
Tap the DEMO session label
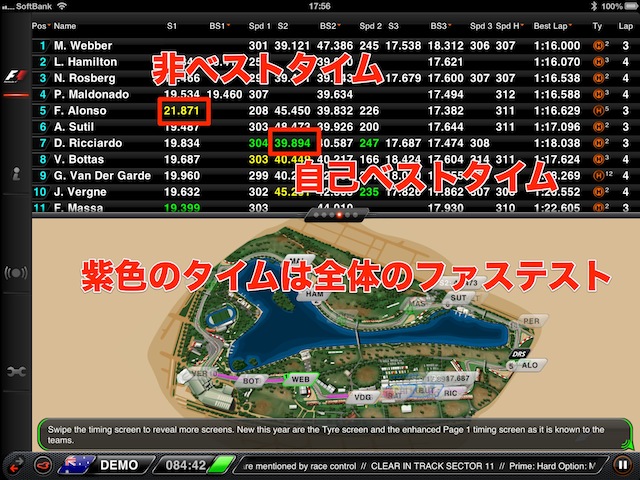(119, 465)
